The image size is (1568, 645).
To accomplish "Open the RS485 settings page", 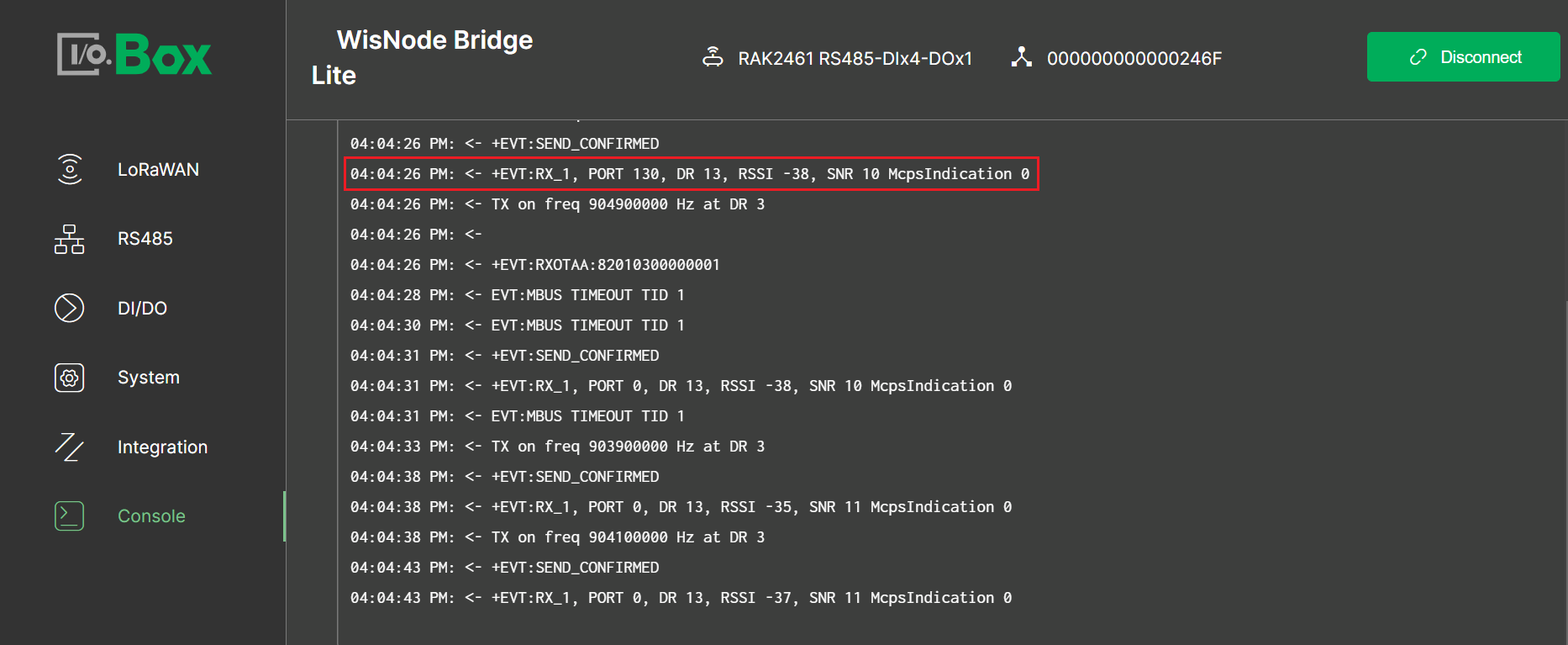I will (145, 239).
